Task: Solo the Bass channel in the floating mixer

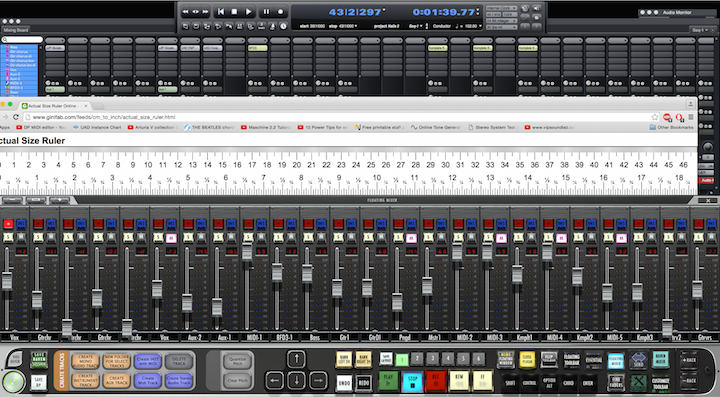Action: tap(309, 237)
